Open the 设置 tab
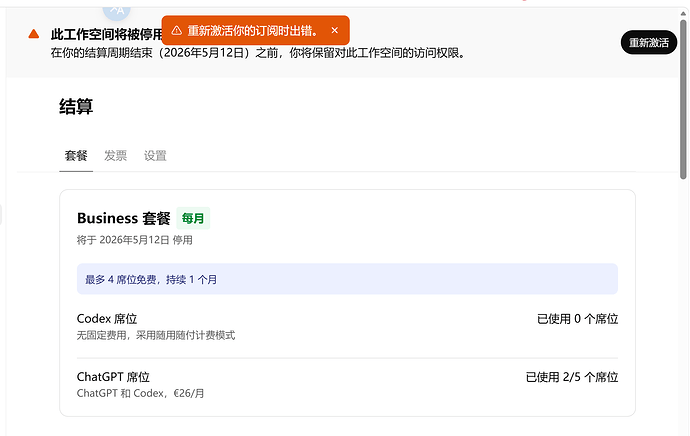Screen dimensions: 690x436 [x=155, y=156]
